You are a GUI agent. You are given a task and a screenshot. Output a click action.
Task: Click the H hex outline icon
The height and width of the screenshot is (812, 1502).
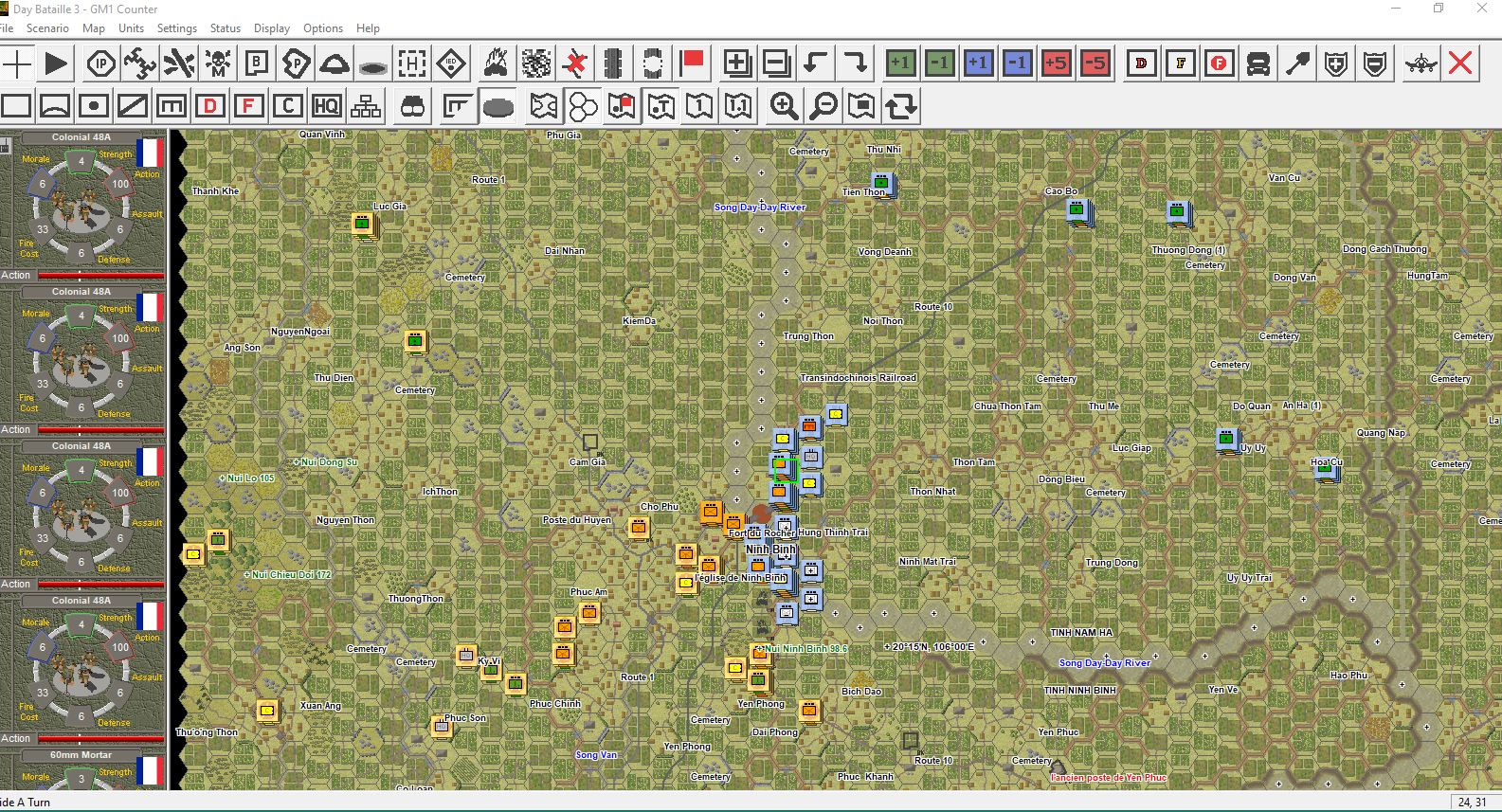pyautogui.click(x=412, y=64)
